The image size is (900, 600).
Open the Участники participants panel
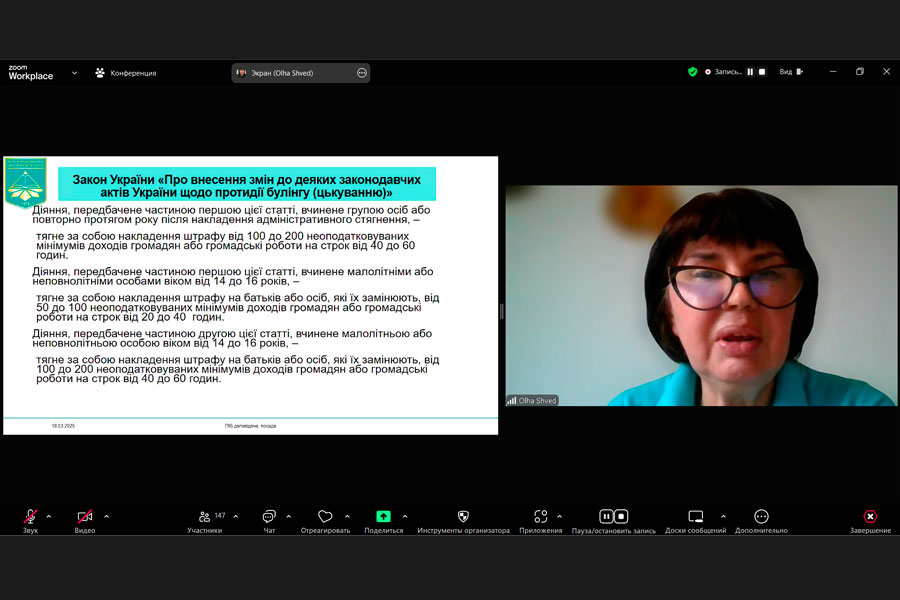click(x=205, y=517)
